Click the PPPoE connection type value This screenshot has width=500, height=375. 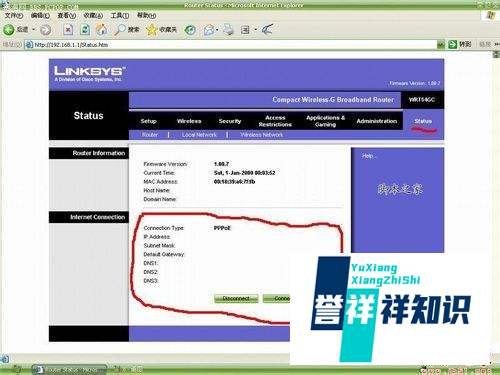[222, 228]
